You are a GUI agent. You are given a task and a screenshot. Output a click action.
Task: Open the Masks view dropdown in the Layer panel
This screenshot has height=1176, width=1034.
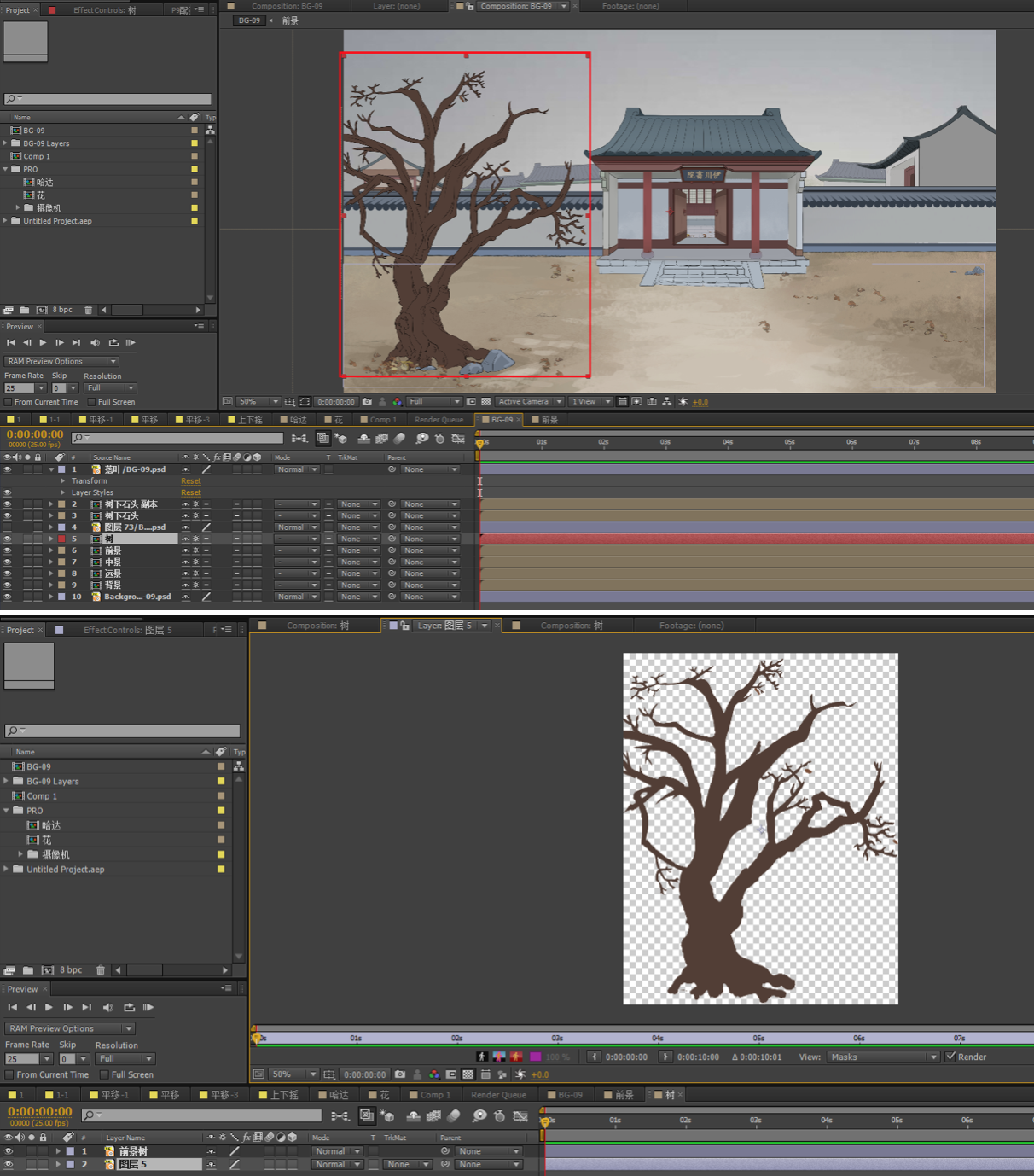click(x=883, y=1057)
